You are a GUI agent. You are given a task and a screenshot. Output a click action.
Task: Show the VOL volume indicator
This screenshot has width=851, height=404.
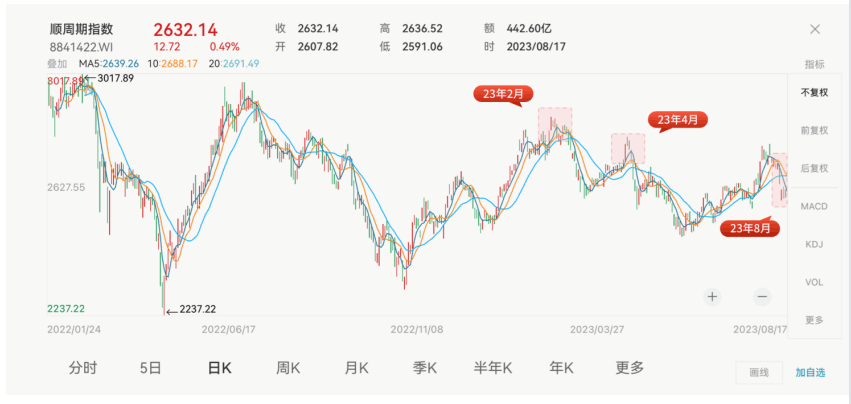(x=813, y=282)
